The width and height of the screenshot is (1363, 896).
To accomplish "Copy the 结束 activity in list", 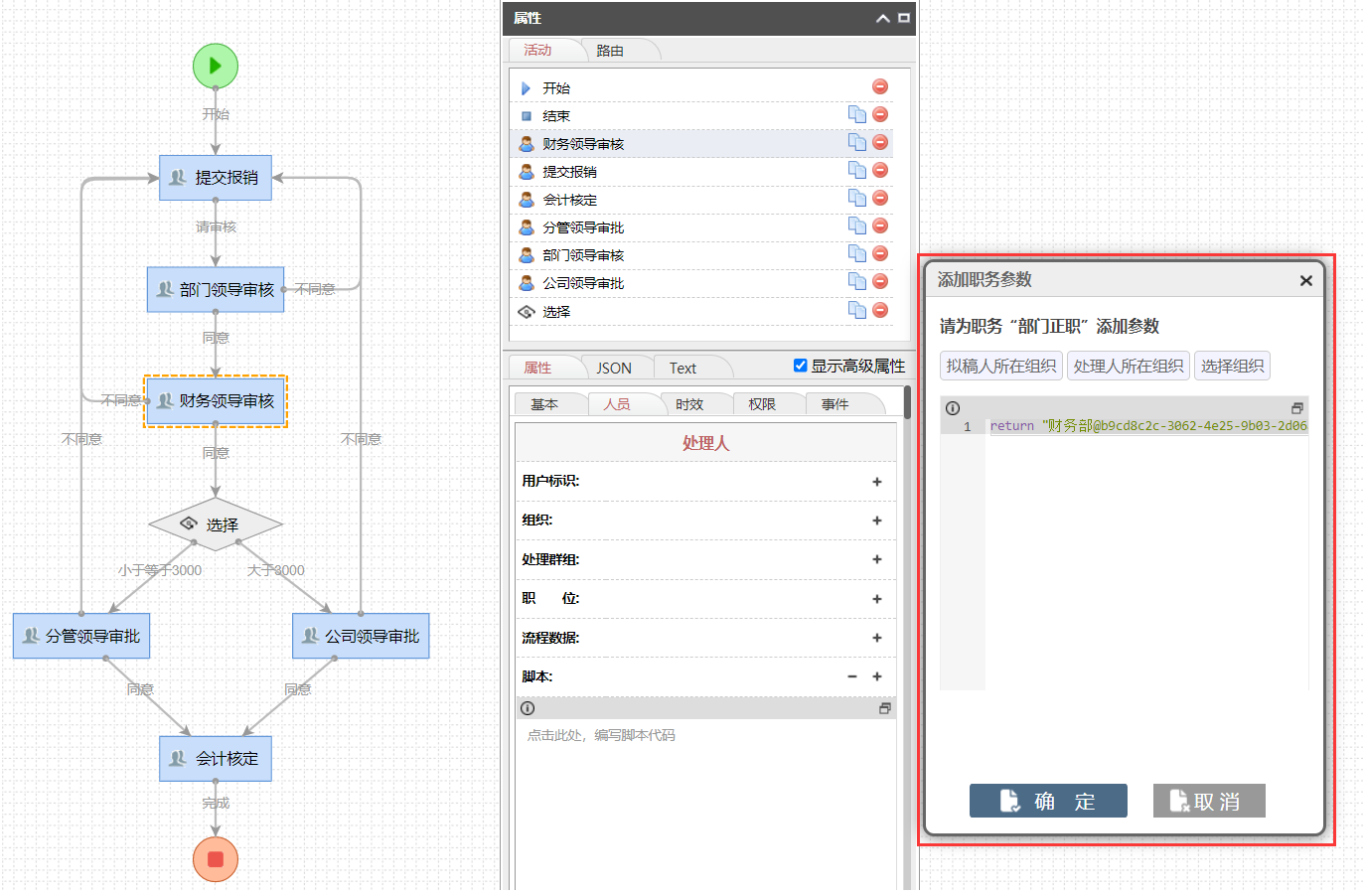I will (856, 115).
